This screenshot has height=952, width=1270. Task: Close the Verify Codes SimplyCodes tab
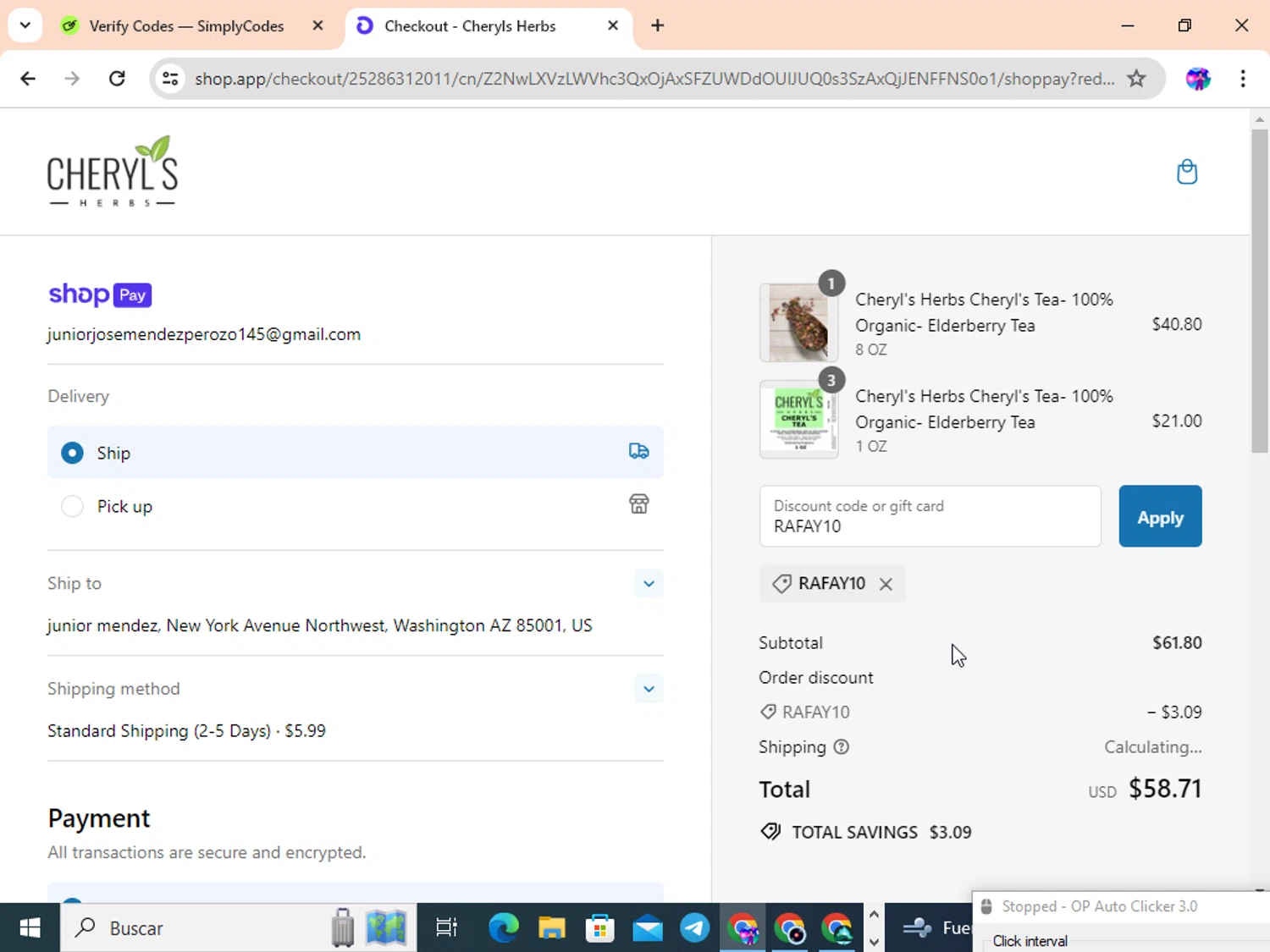click(317, 25)
